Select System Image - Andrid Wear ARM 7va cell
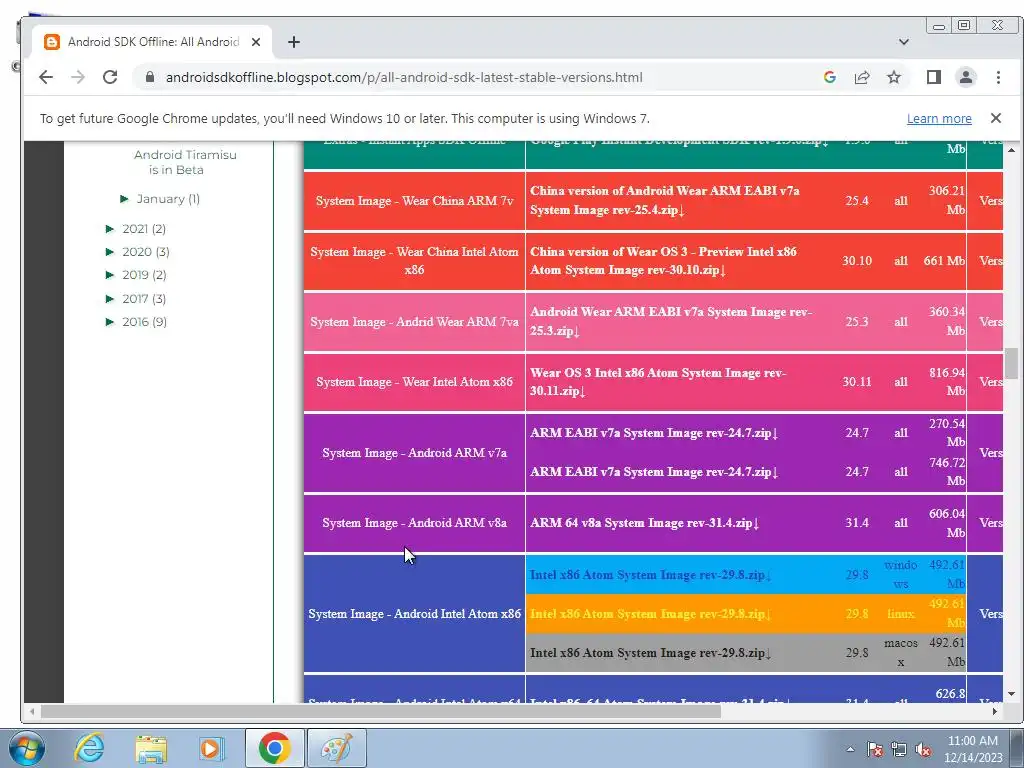Screen dimensions: 1024x768 (415, 321)
